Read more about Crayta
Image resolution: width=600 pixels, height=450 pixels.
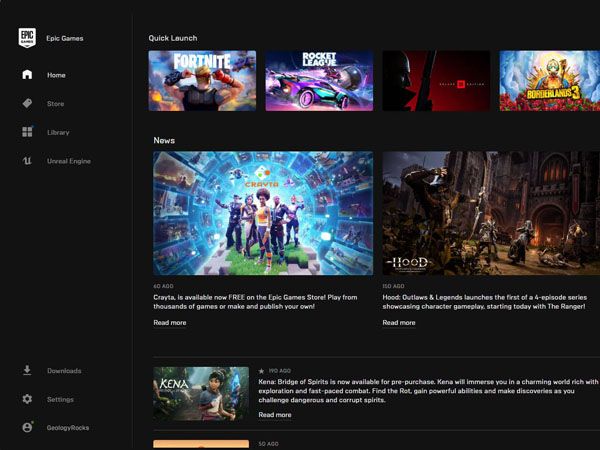coord(170,323)
